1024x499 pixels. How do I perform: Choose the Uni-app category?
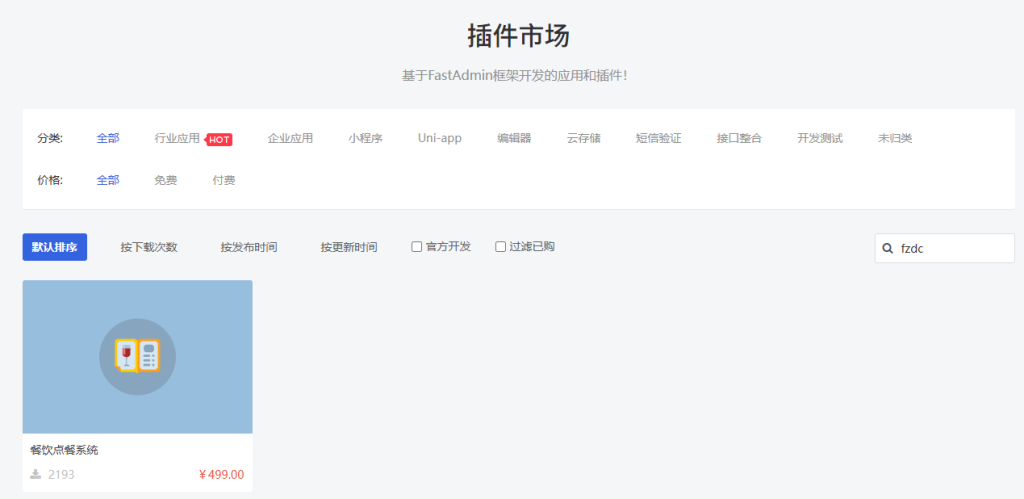pos(439,138)
